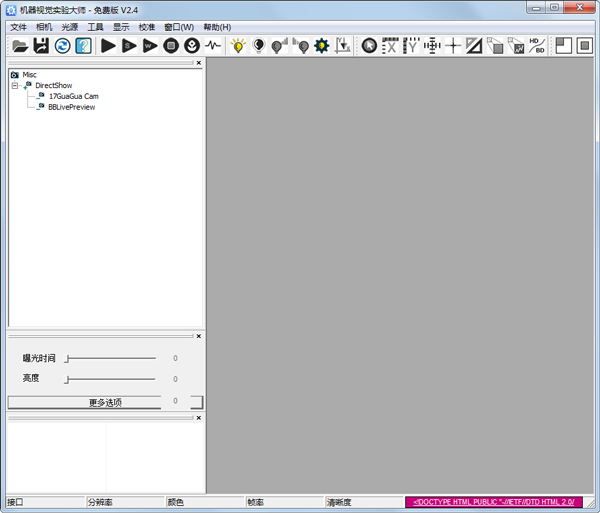The image size is (600, 513).
Task: Open the 帮助(H) menu
Action: 217,27
